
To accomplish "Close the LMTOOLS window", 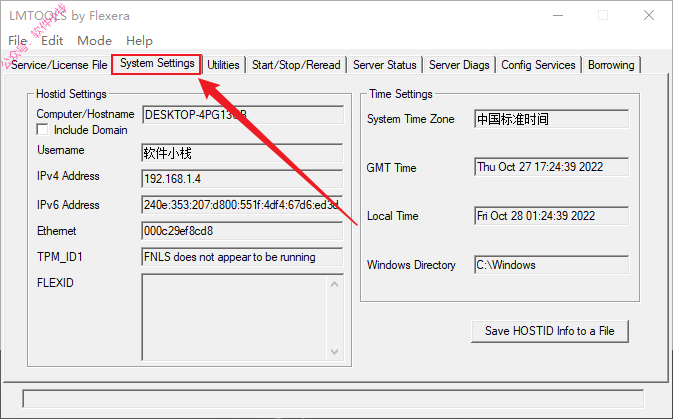I will 649,15.
